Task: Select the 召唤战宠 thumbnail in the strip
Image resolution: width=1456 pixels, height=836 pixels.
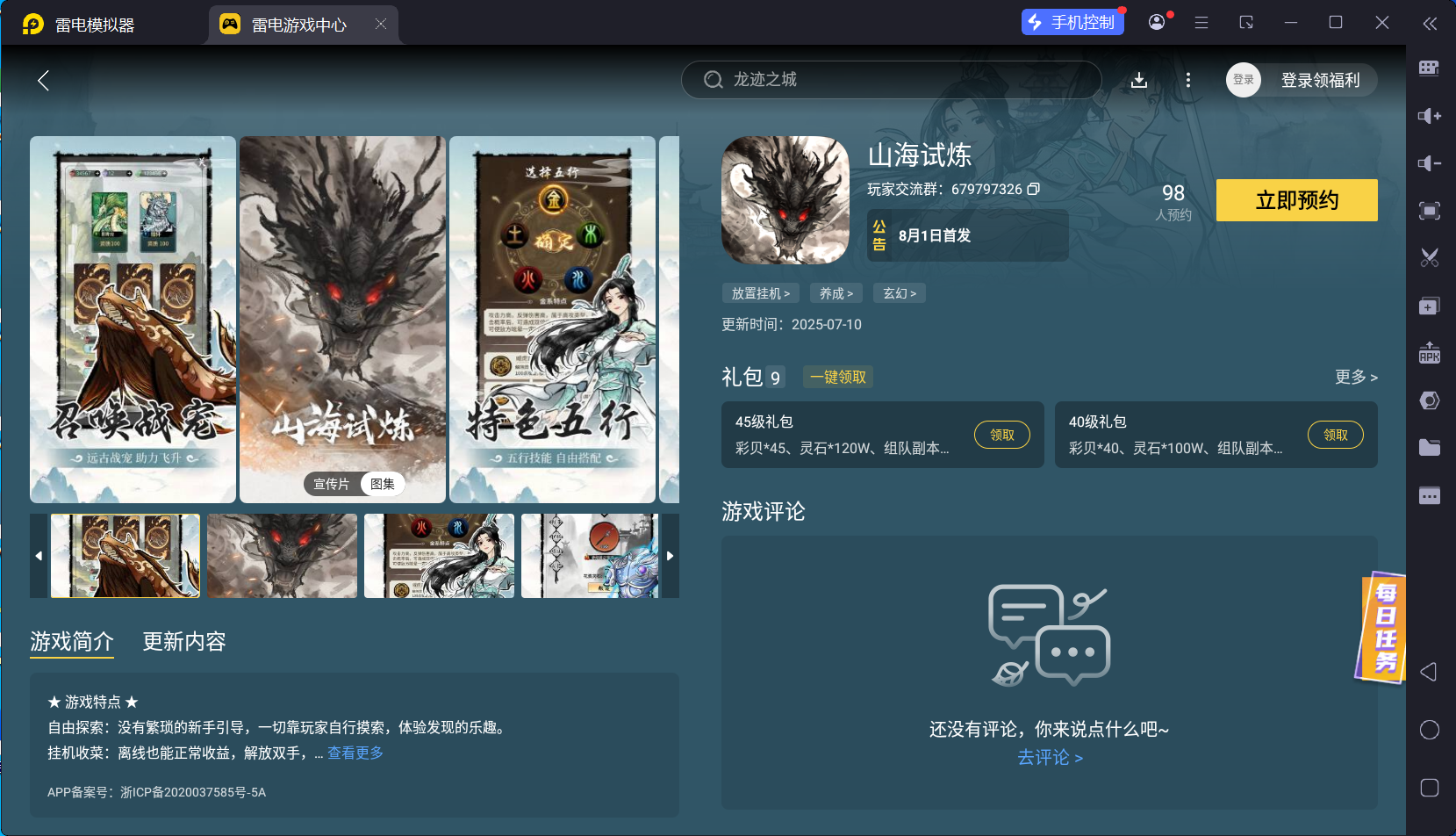Action: (126, 556)
